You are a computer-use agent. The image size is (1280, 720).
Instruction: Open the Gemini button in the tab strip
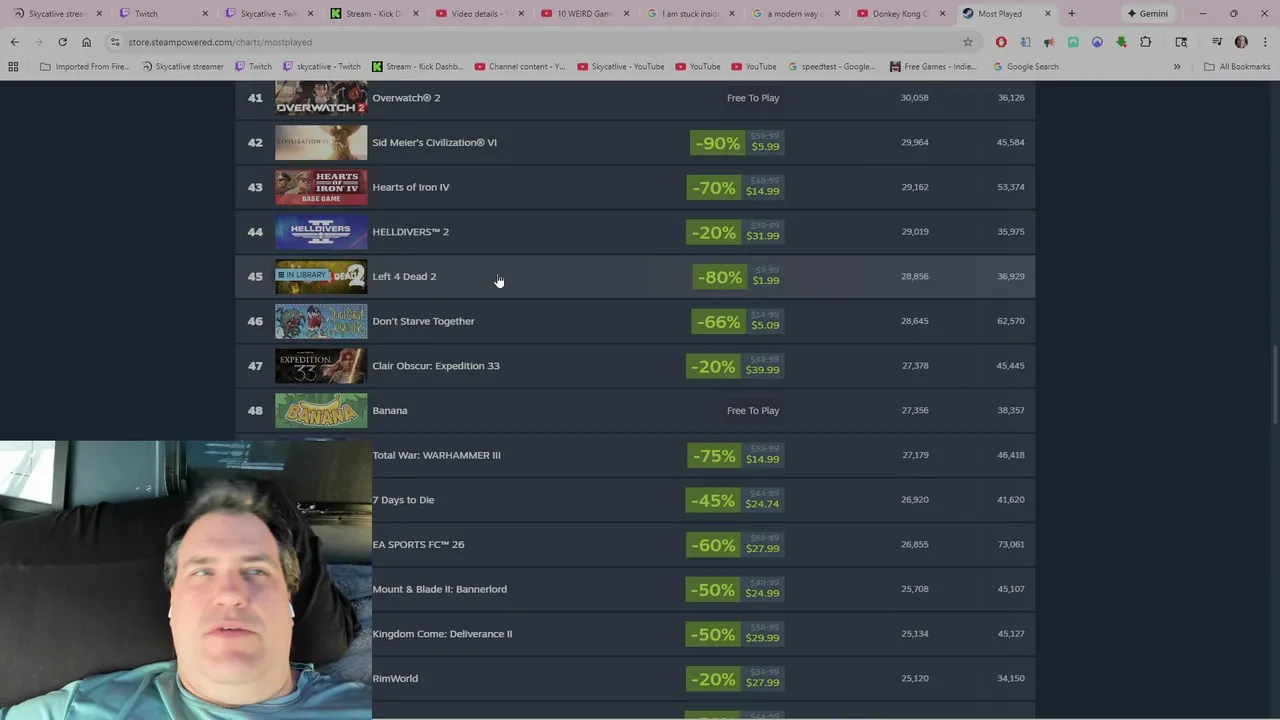[1147, 14]
